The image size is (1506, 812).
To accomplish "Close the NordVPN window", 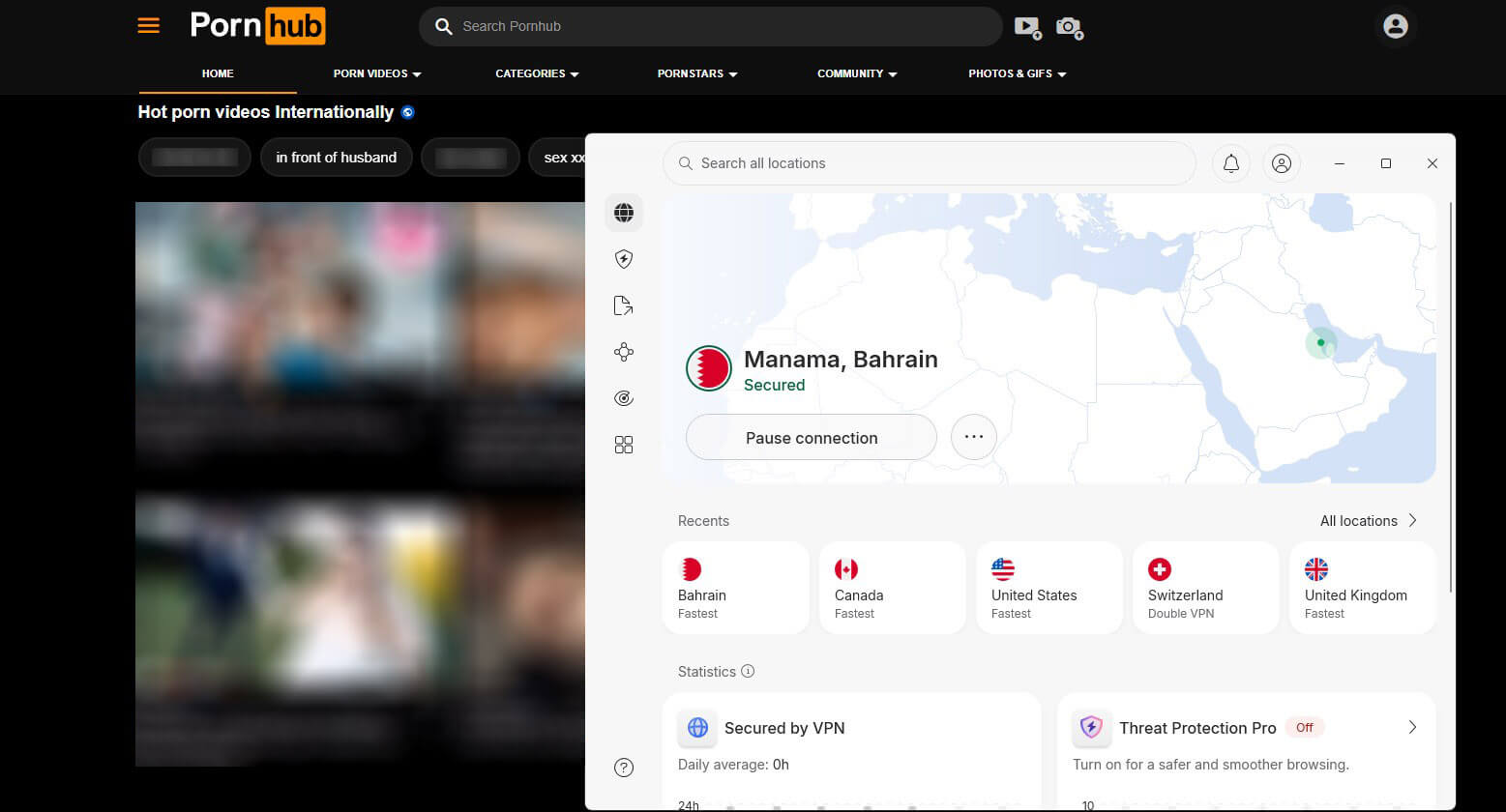I will 1432,163.
